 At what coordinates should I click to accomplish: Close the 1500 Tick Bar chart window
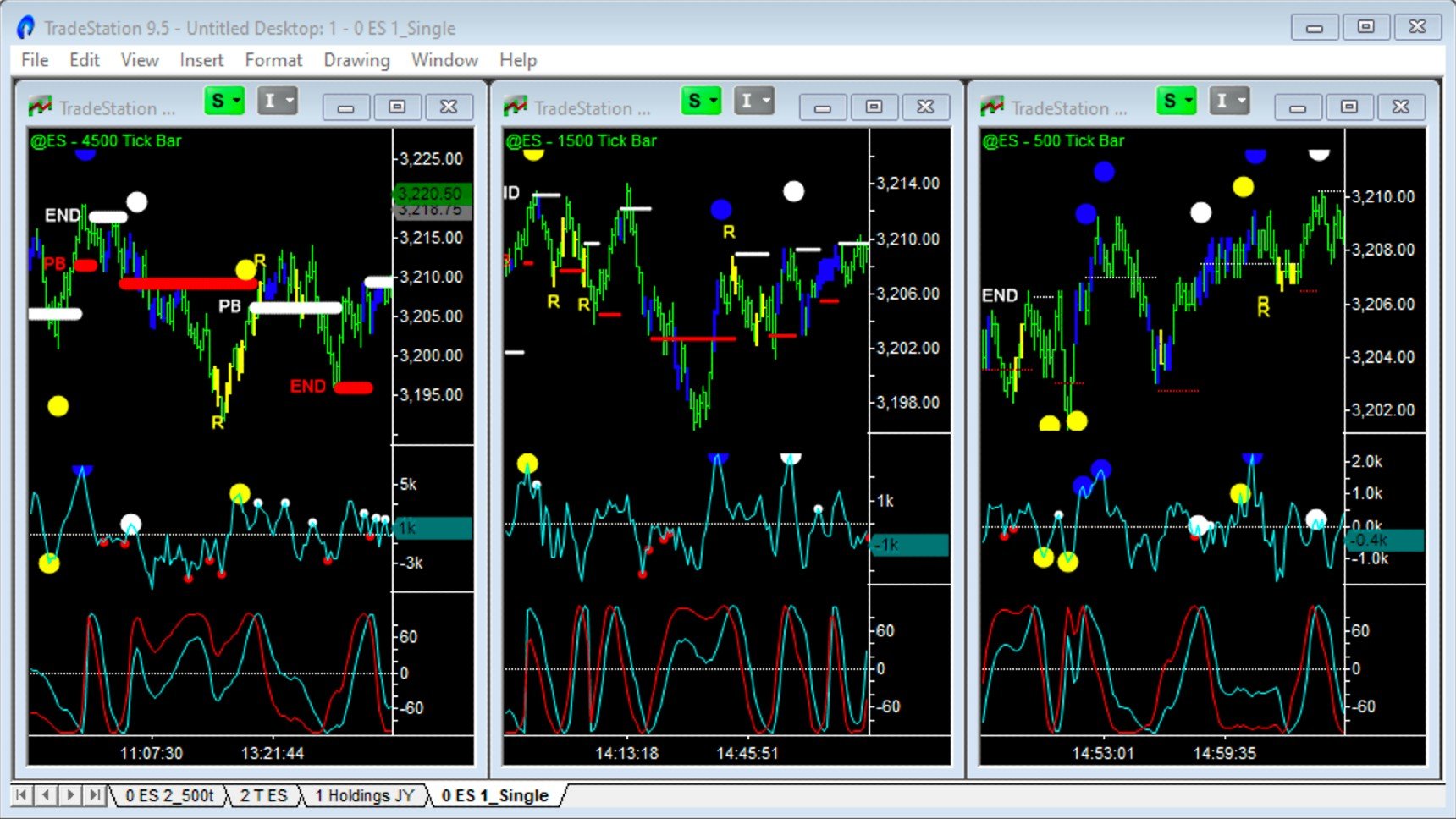click(925, 107)
